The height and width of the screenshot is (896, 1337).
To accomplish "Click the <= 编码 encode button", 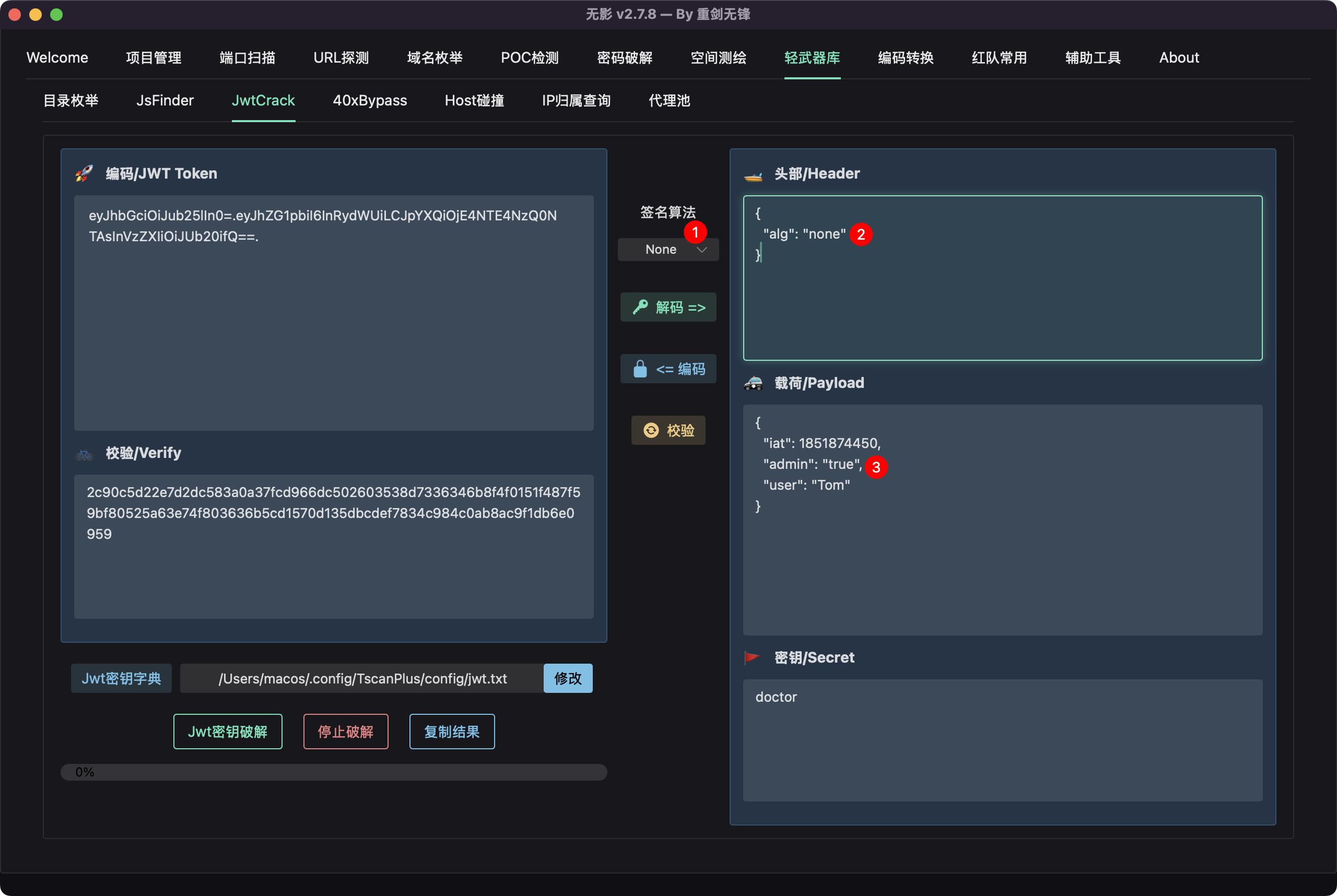I will click(x=668, y=369).
